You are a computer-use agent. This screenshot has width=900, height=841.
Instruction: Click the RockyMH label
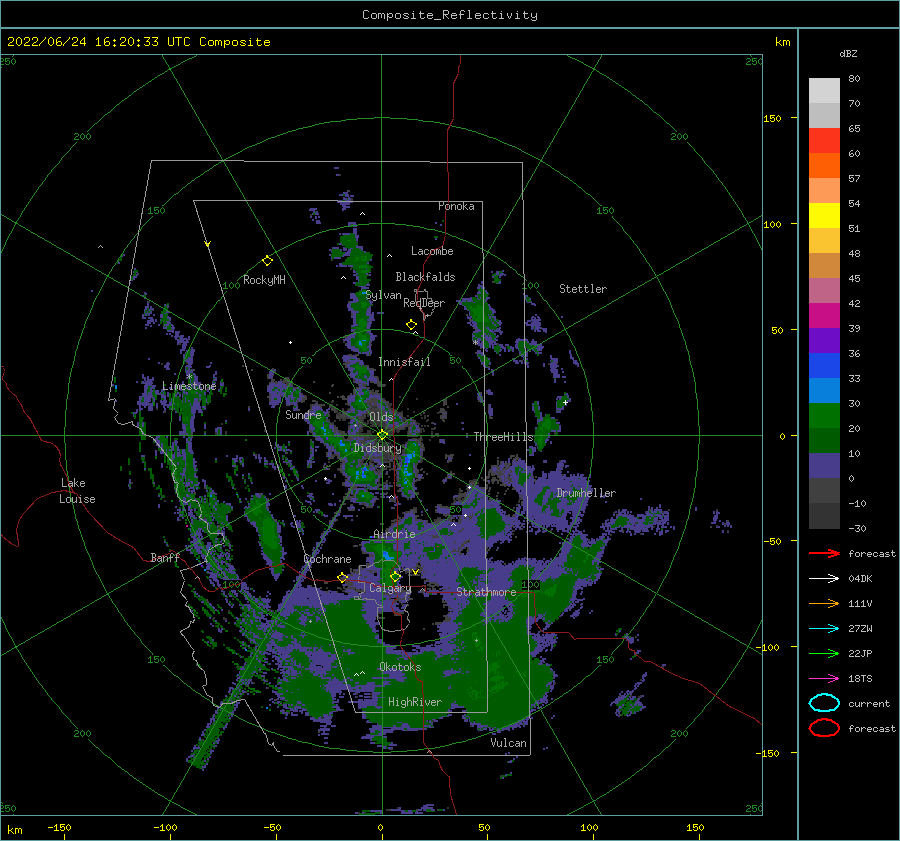264,280
